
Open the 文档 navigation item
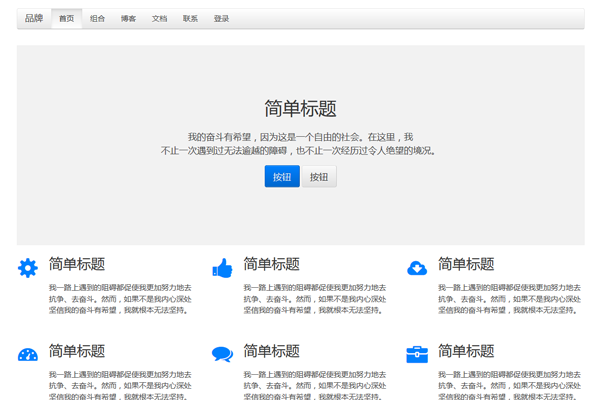[x=159, y=18]
